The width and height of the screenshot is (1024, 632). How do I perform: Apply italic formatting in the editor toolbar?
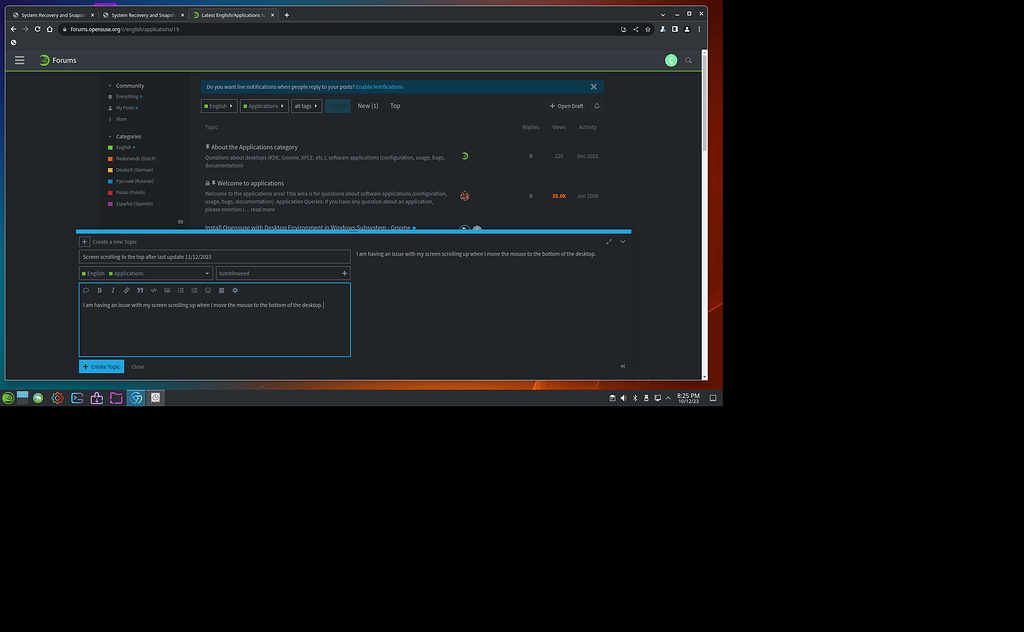point(113,290)
